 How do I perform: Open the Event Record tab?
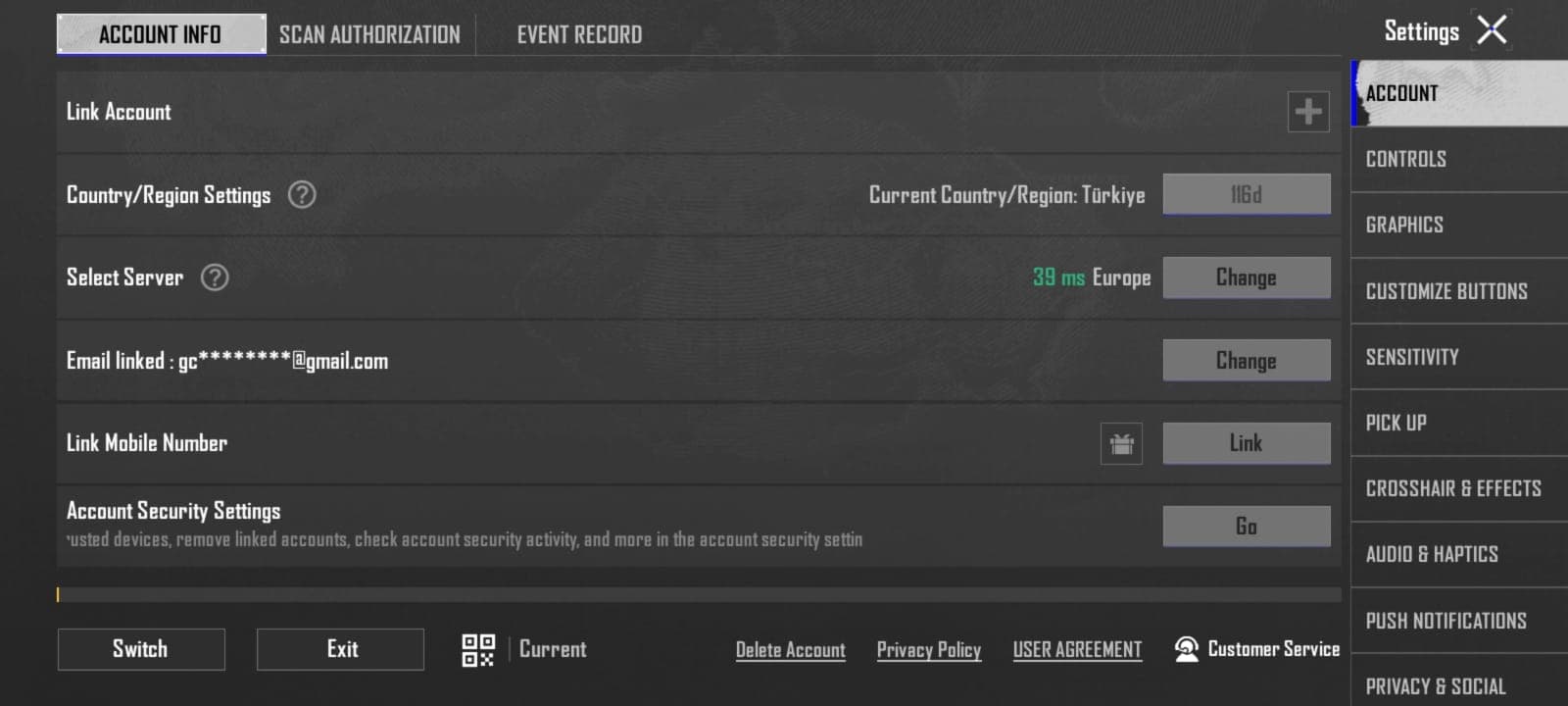[x=579, y=34]
